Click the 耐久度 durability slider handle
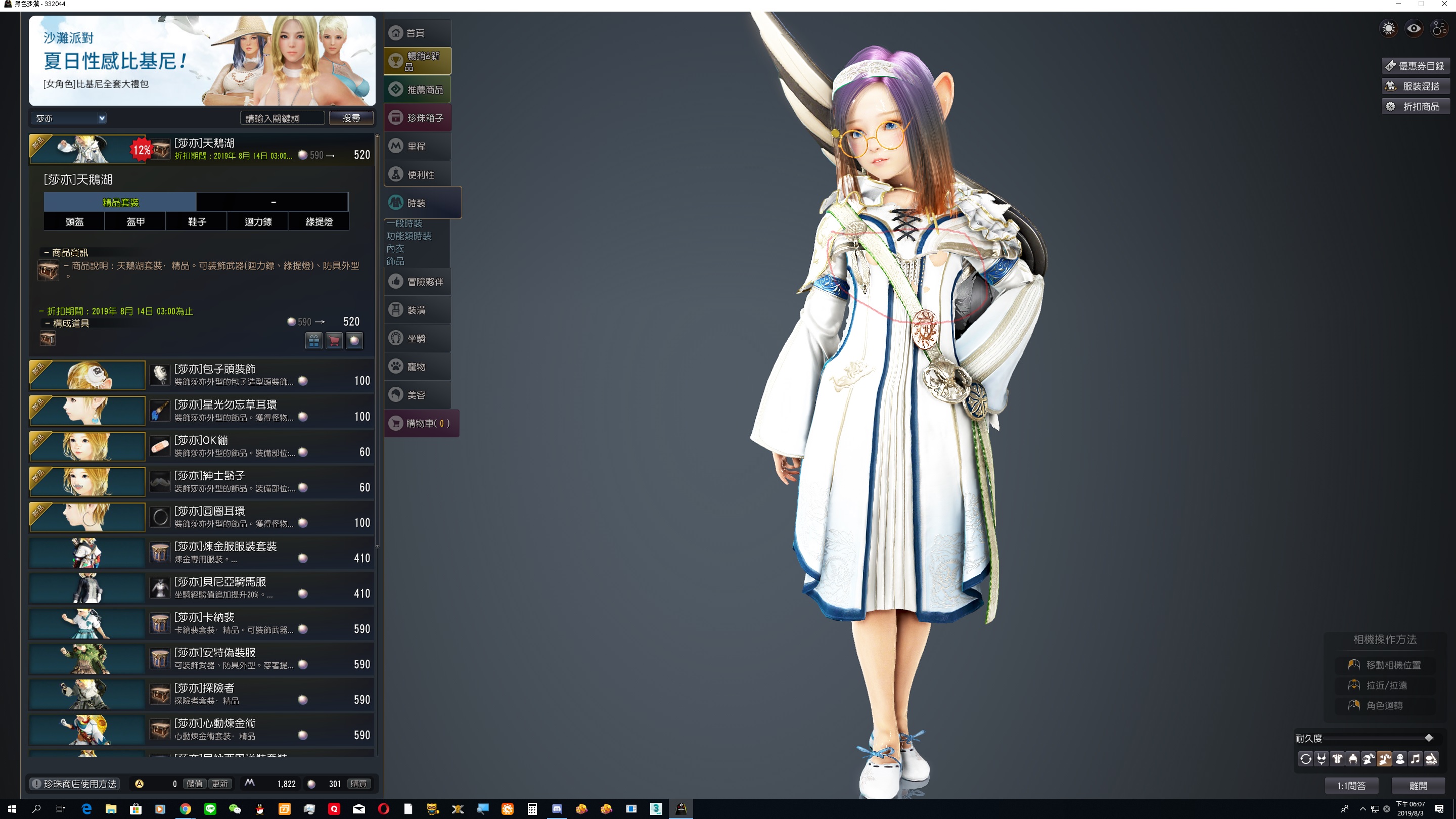This screenshot has width=1456, height=819. (1429, 738)
